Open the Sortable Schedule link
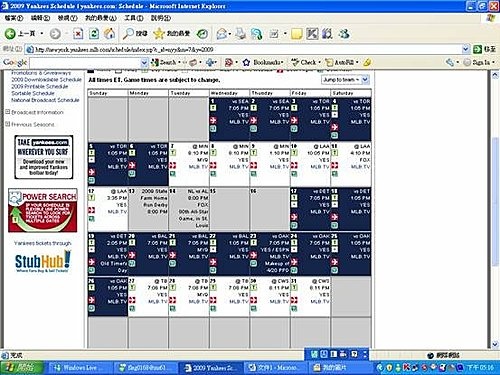The image size is (500, 375). [x=33, y=93]
